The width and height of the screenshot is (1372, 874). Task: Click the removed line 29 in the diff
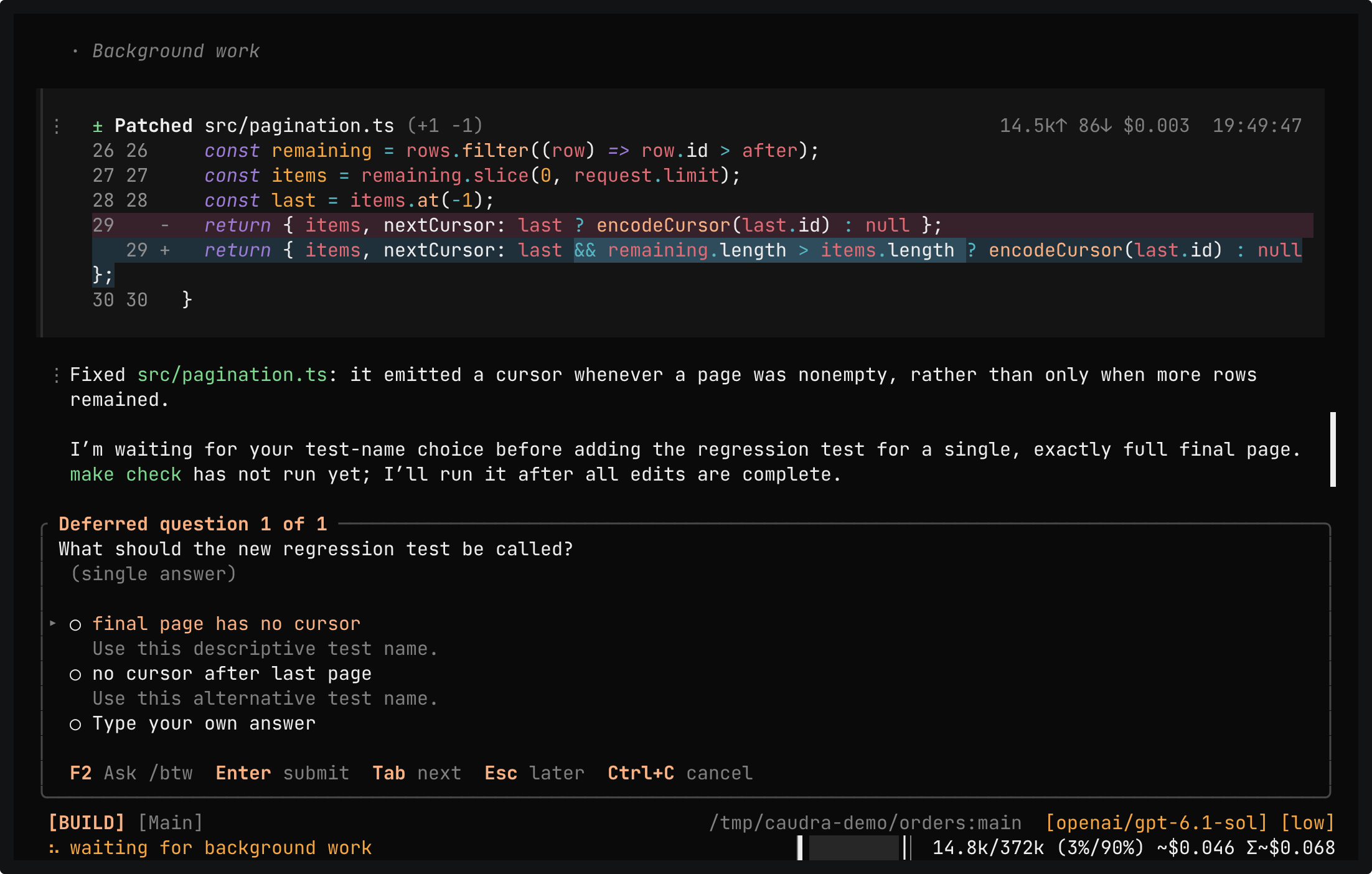(703, 225)
